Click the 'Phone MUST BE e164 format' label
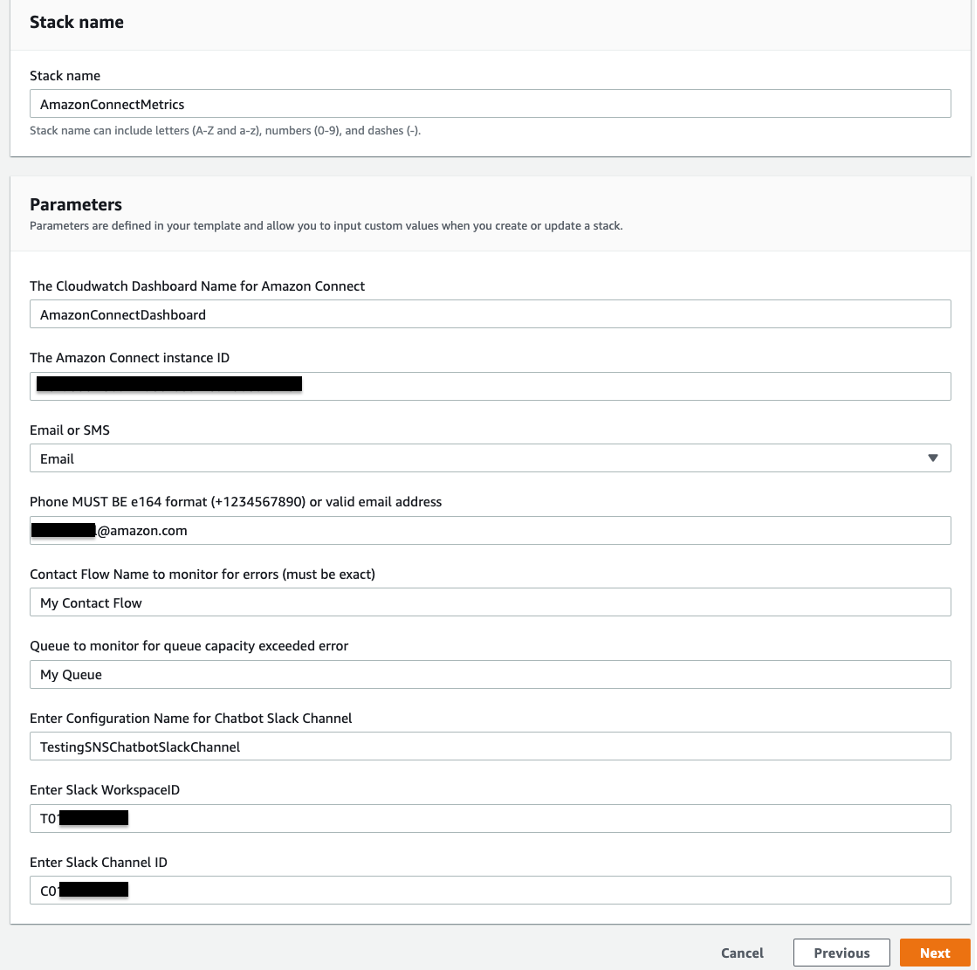 point(236,502)
